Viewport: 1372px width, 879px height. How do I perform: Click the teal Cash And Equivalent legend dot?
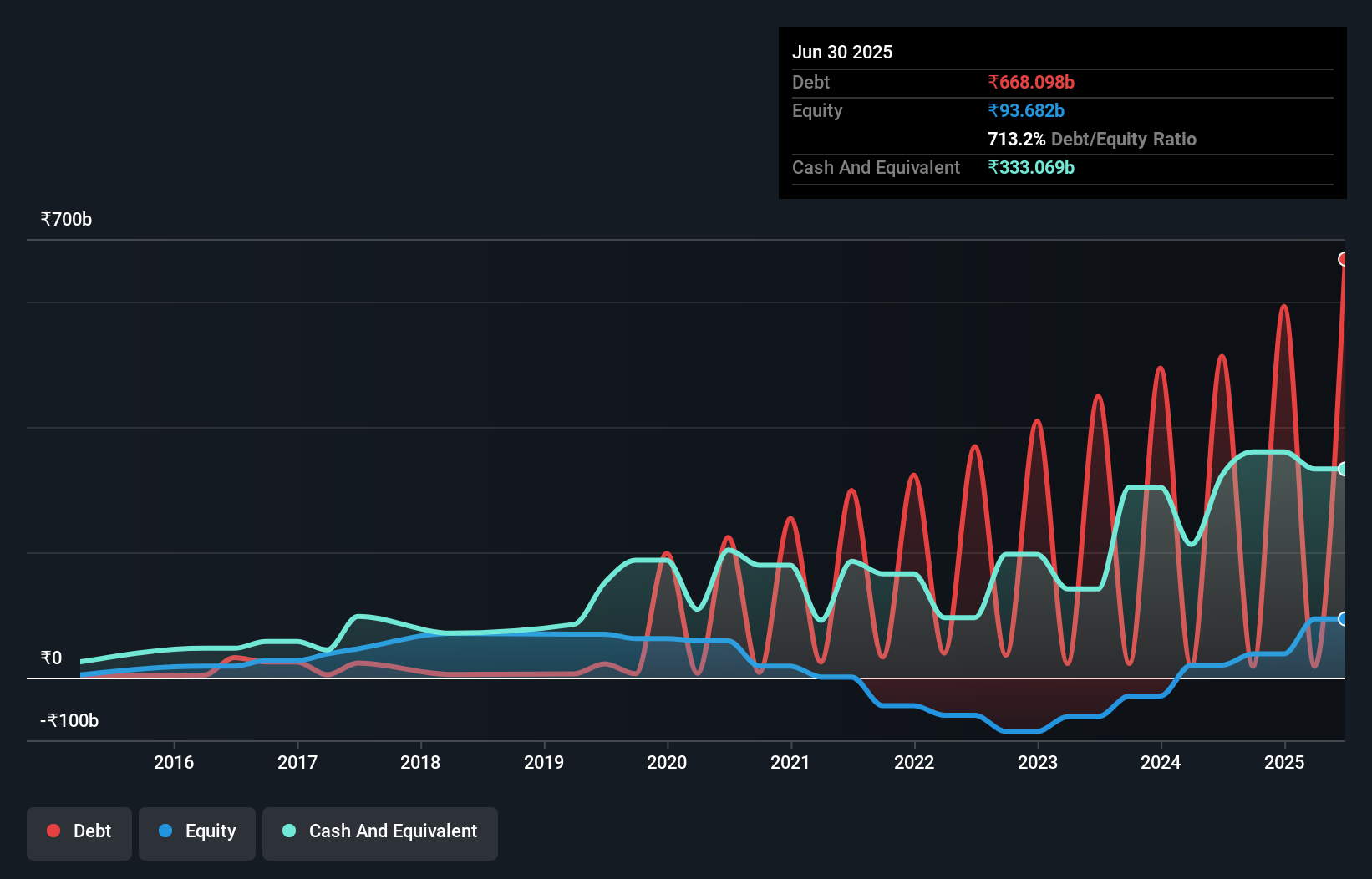287,831
